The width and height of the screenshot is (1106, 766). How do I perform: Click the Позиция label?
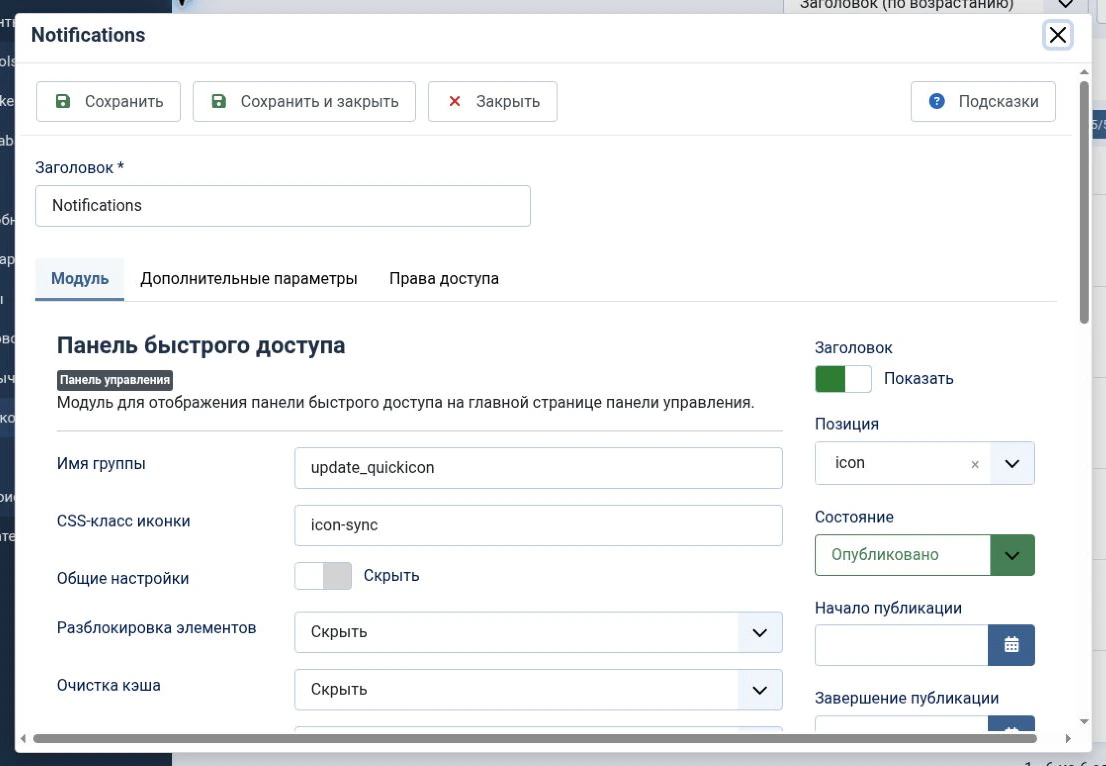click(847, 424)
